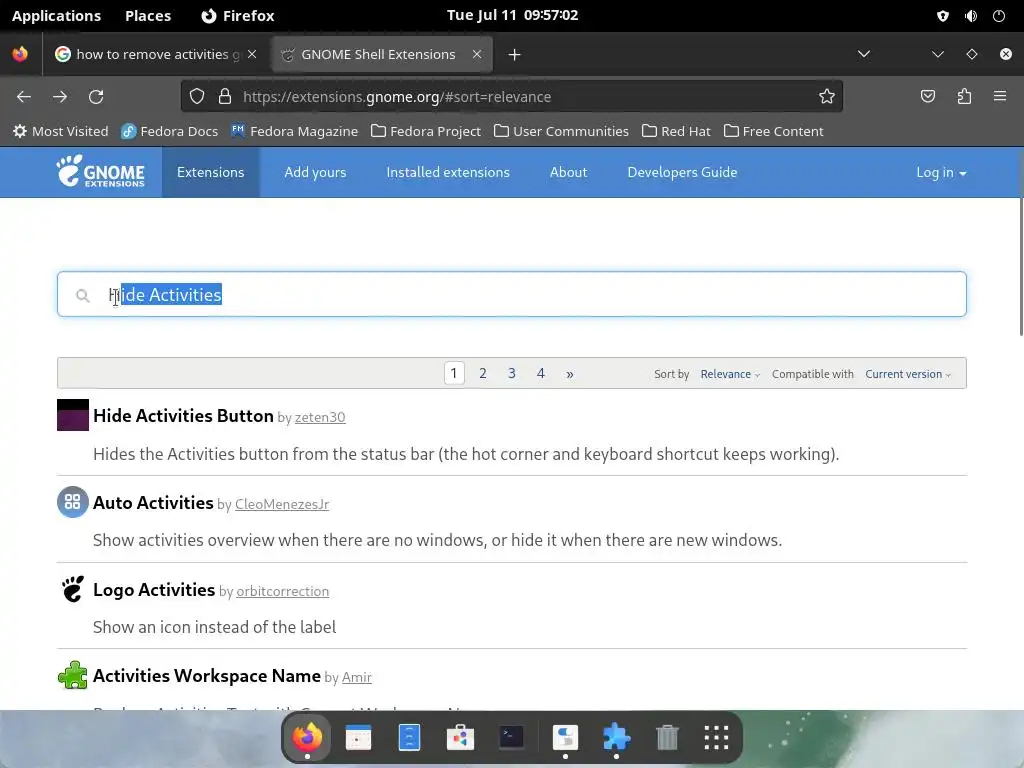Open the Current version compatibility dropdown

pyautogui.click(x=908, y=374)
